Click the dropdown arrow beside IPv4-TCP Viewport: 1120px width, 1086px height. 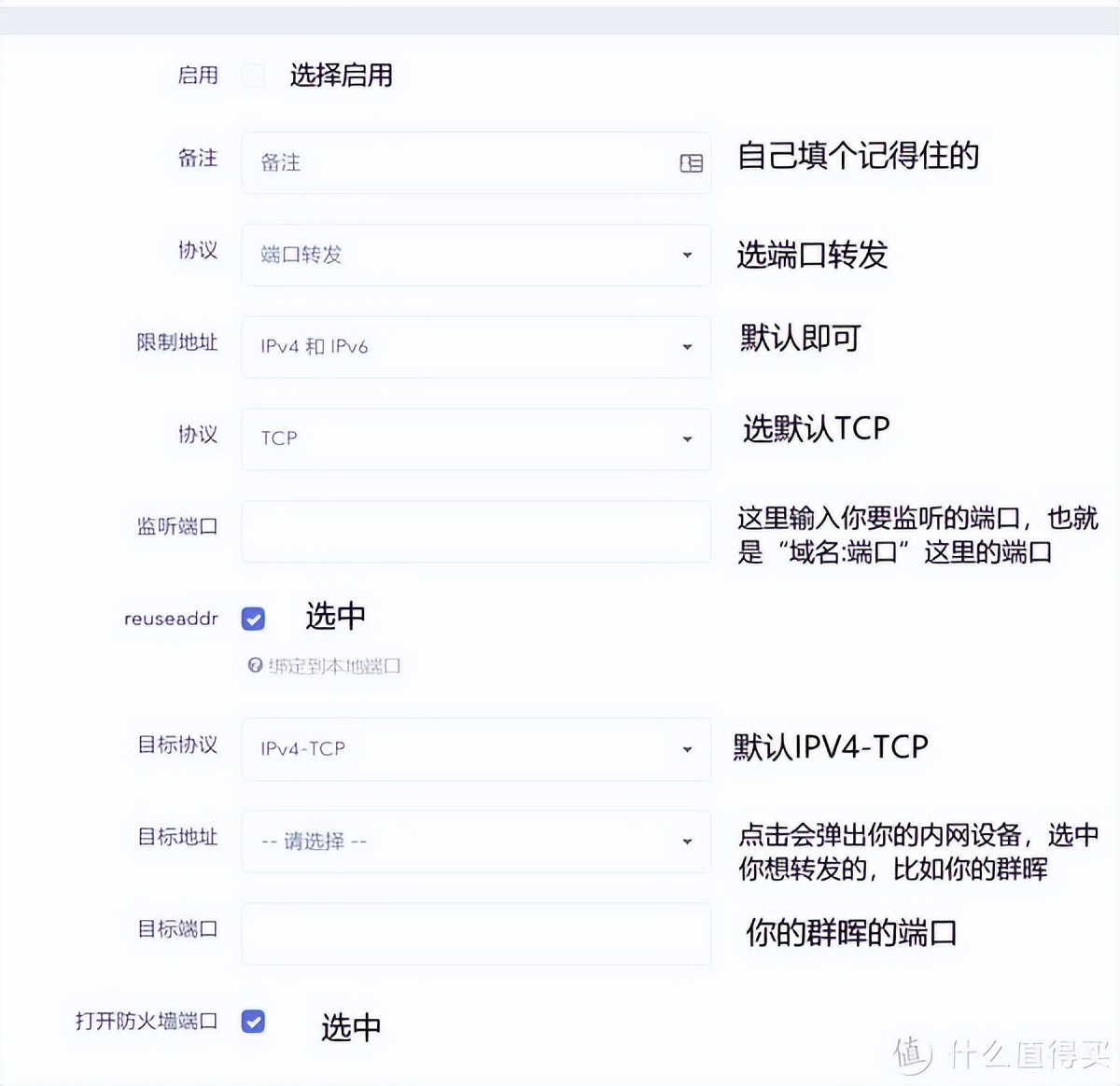(x=688, y=748)
